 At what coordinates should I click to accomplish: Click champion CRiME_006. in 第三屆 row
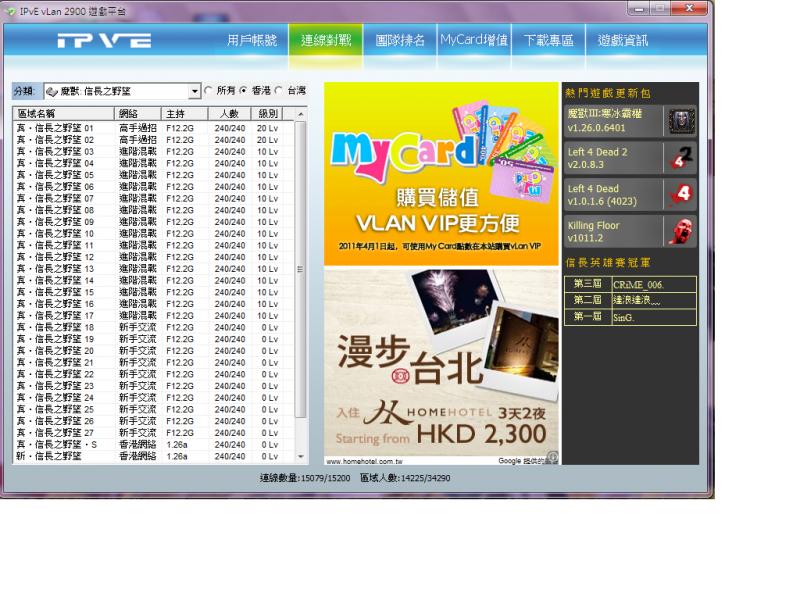pos(638,285)
